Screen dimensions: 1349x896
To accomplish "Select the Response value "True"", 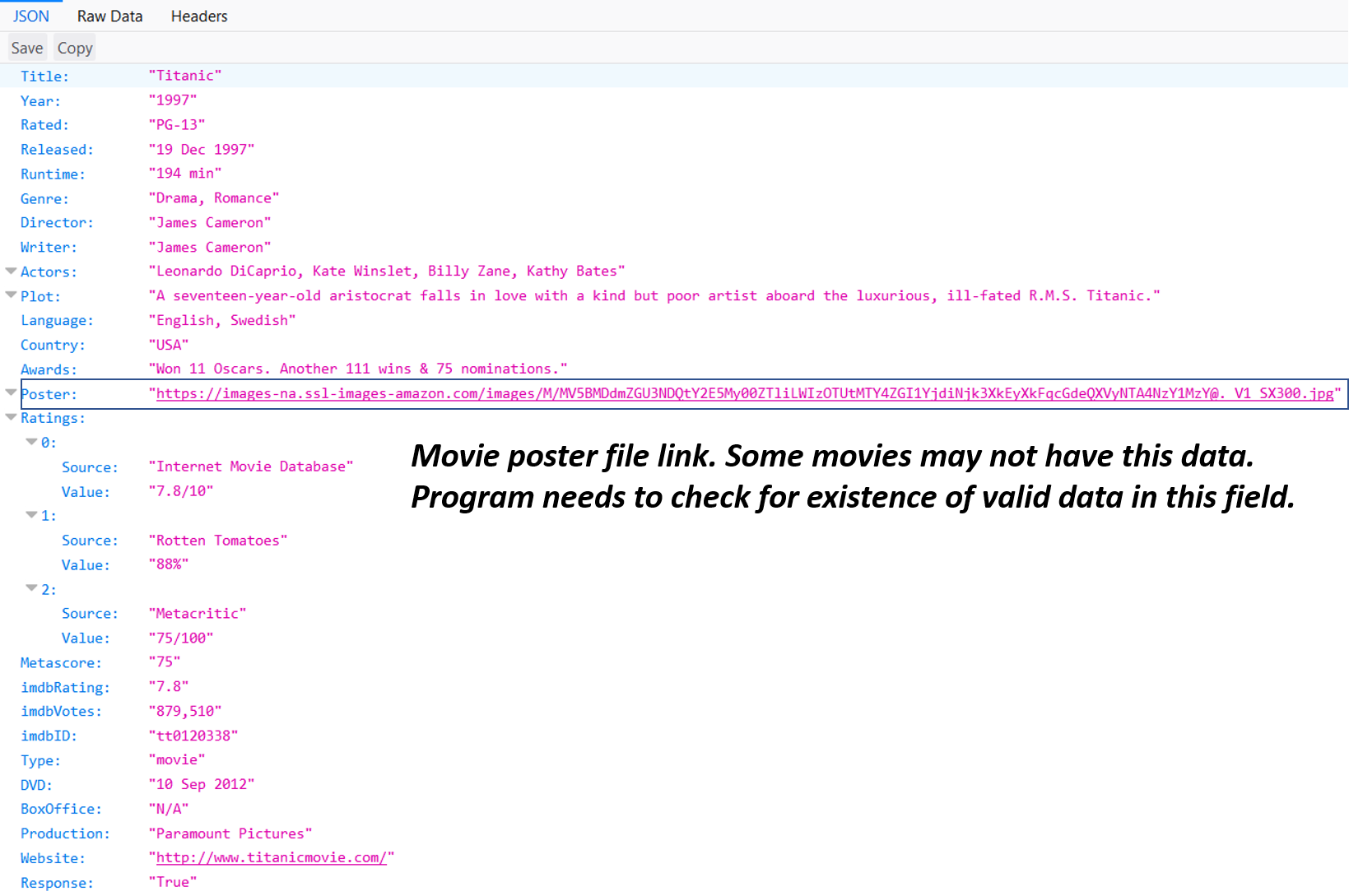I will coord(173,882).
